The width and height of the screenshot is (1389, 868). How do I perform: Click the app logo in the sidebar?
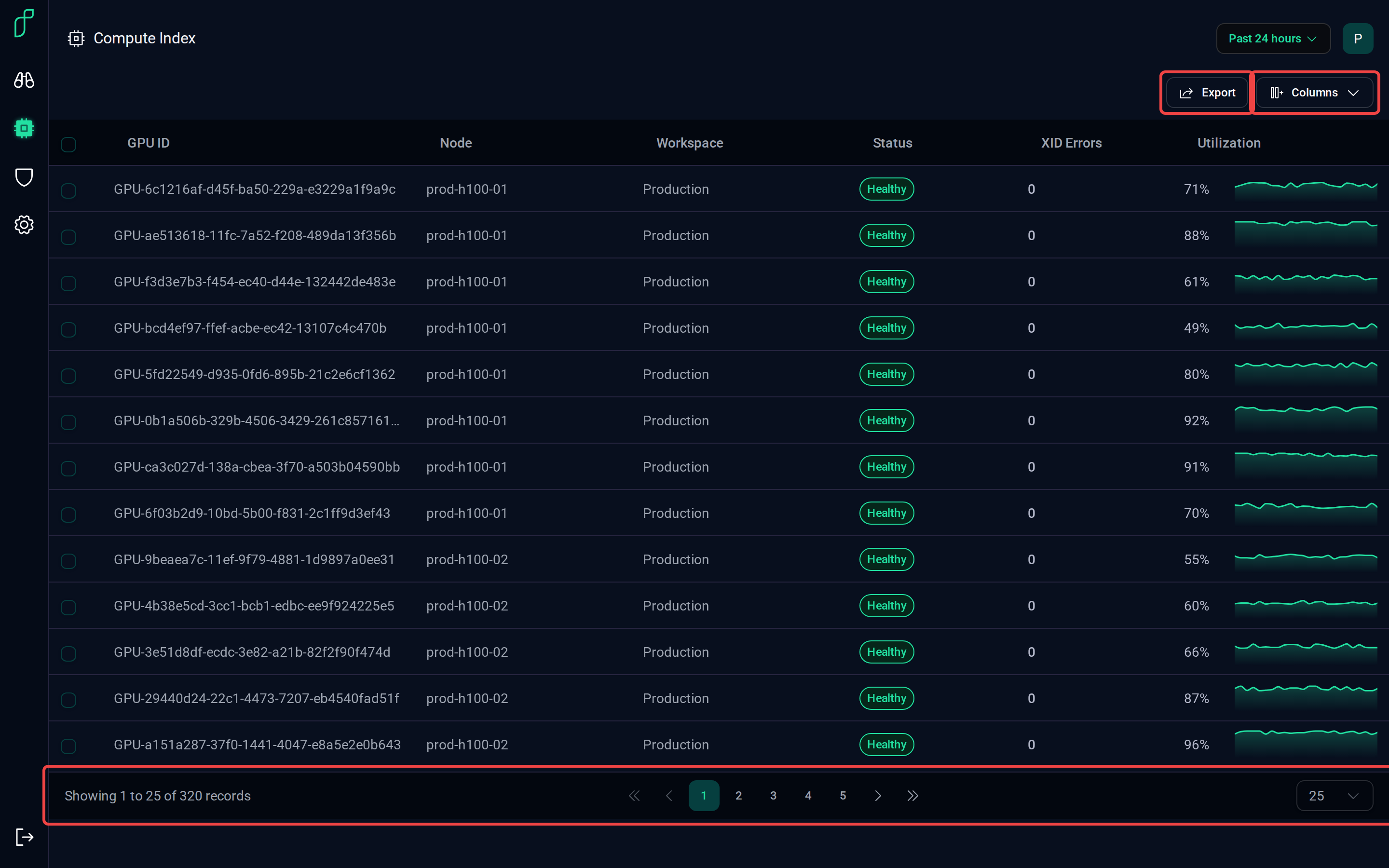pos(24,23)
